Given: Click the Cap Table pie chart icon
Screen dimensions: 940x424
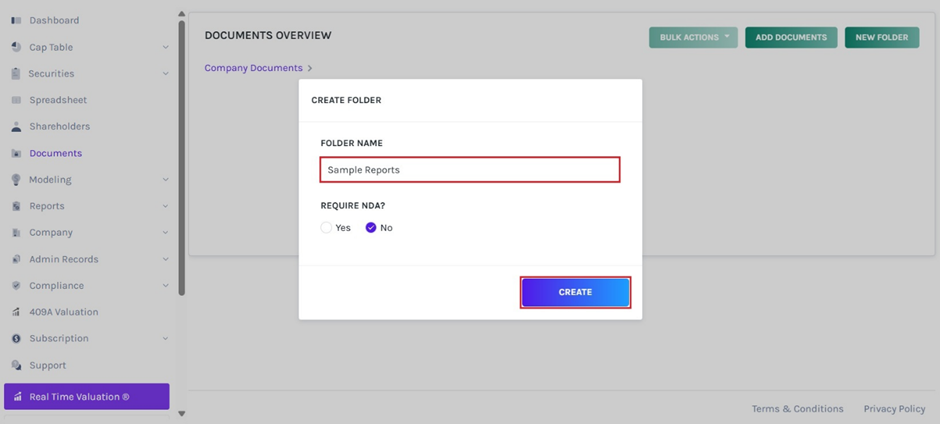Looking at the screenshot, I should (16, 47).
